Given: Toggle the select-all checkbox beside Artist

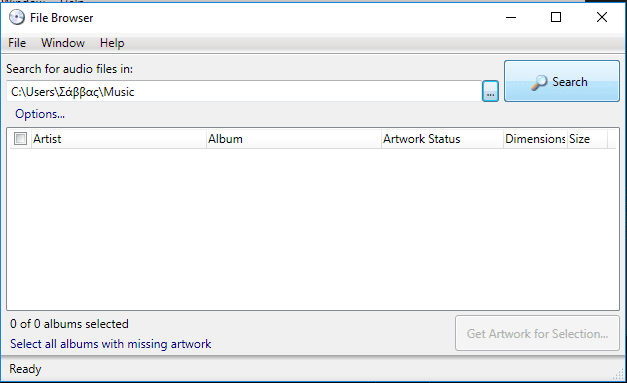Looking at the screenshot, I should [20, 139].
